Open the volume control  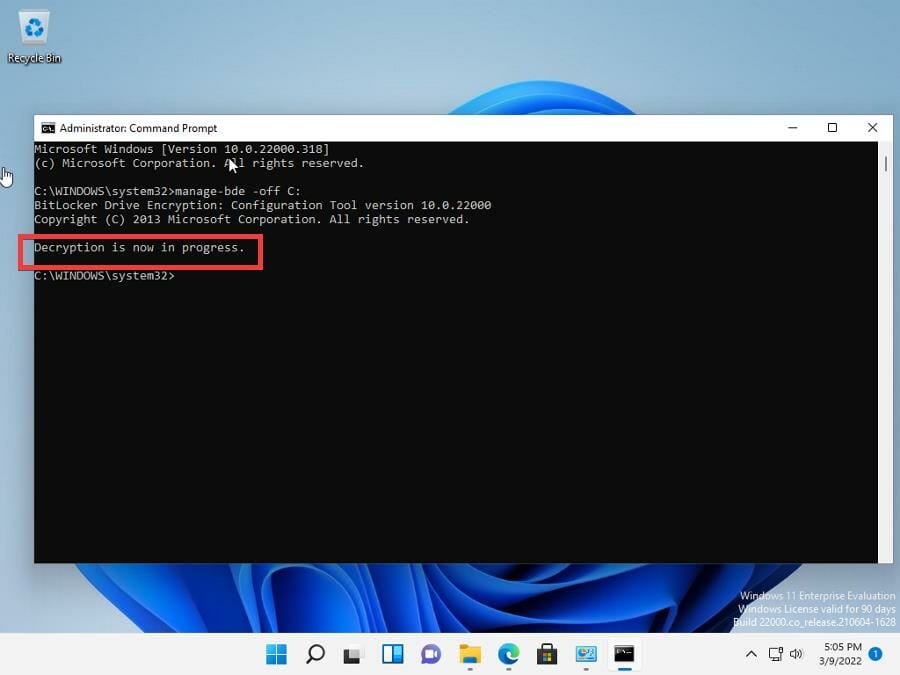point(797,655)
